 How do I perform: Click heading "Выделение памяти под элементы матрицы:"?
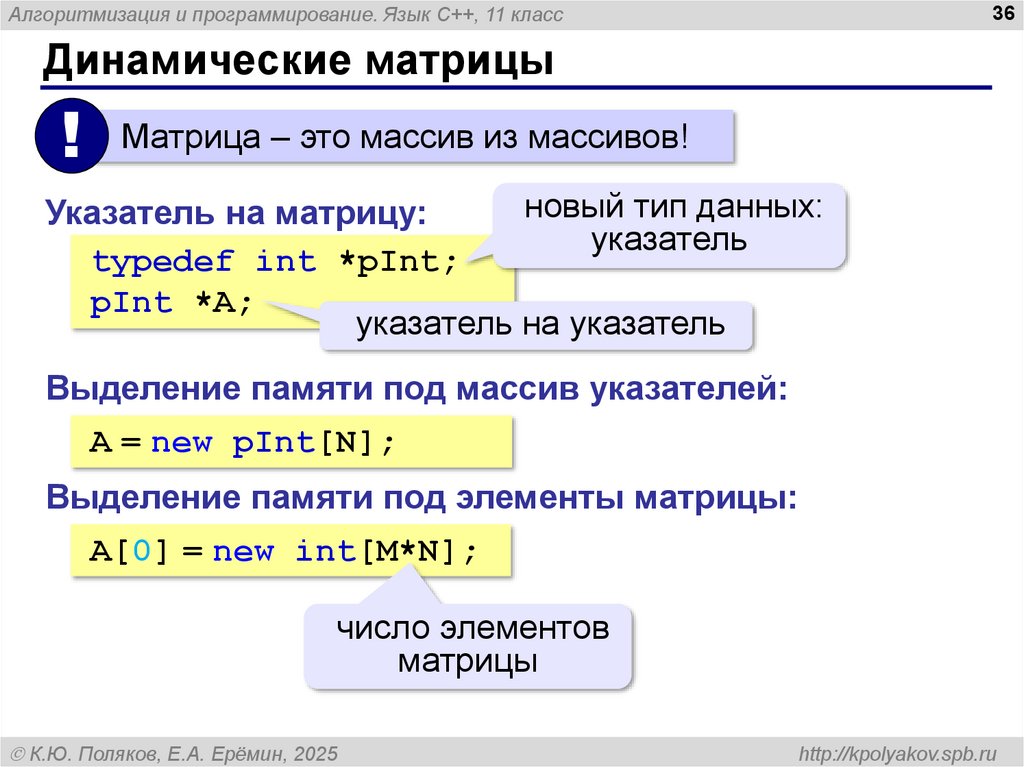click(421, 497)
